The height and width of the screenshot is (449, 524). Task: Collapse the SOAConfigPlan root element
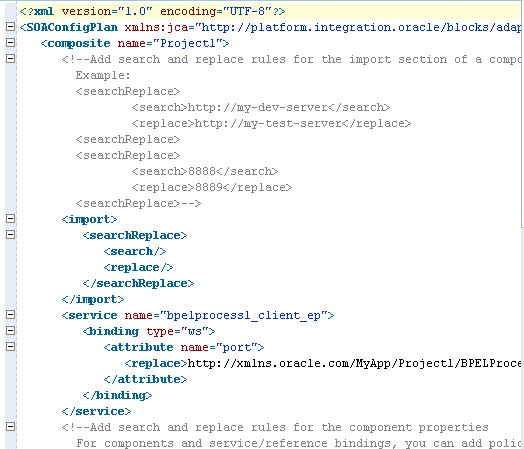pos(10,26)
